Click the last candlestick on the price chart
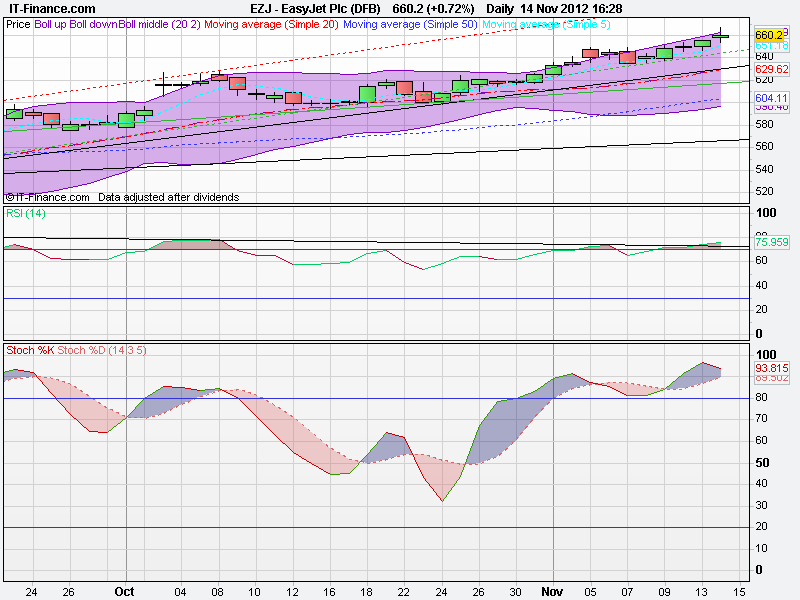The width and height of the screenshot is (800, 600). pos(721,36)
